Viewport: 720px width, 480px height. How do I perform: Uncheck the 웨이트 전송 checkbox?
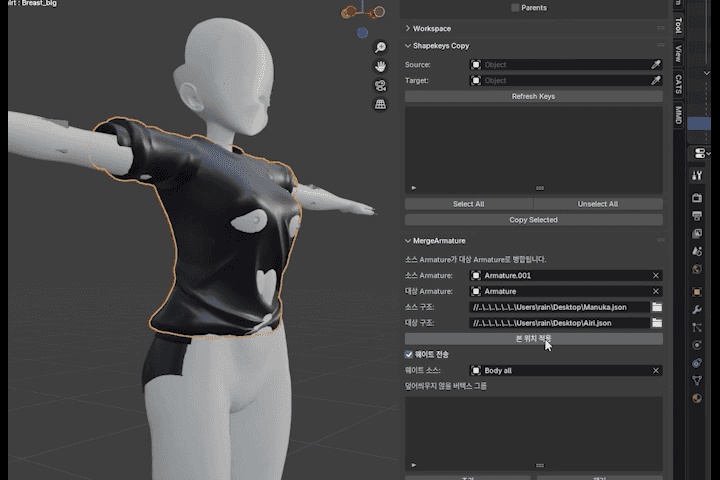tap(409, 355)
